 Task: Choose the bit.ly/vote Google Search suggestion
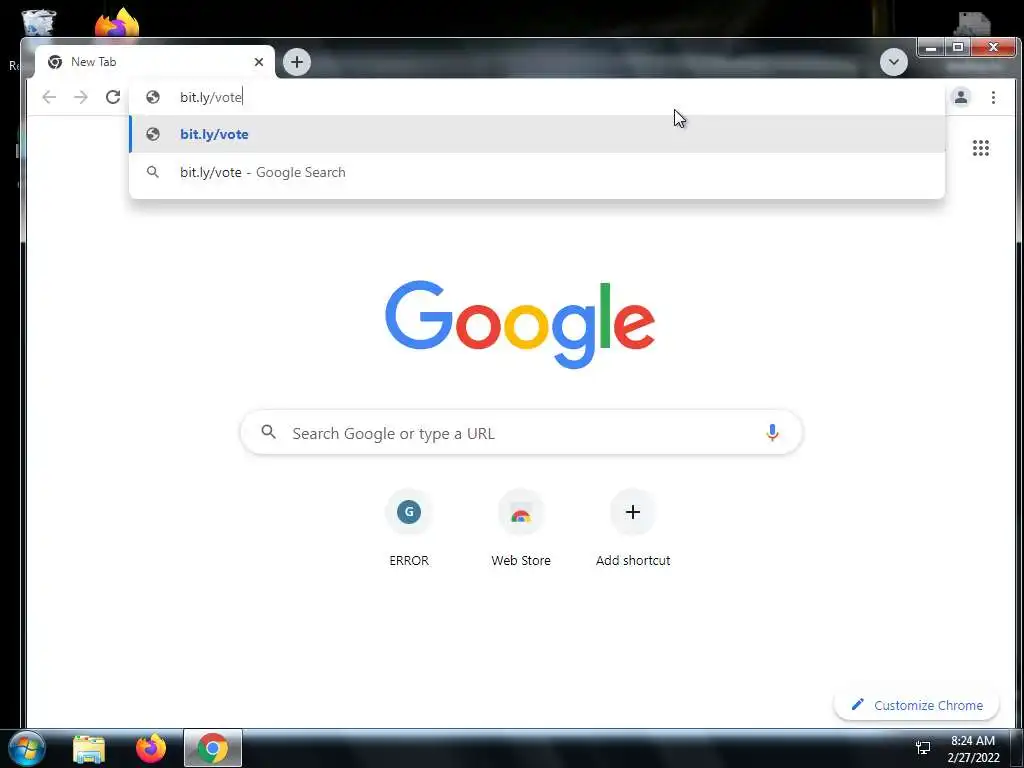[x=537, y=172]
